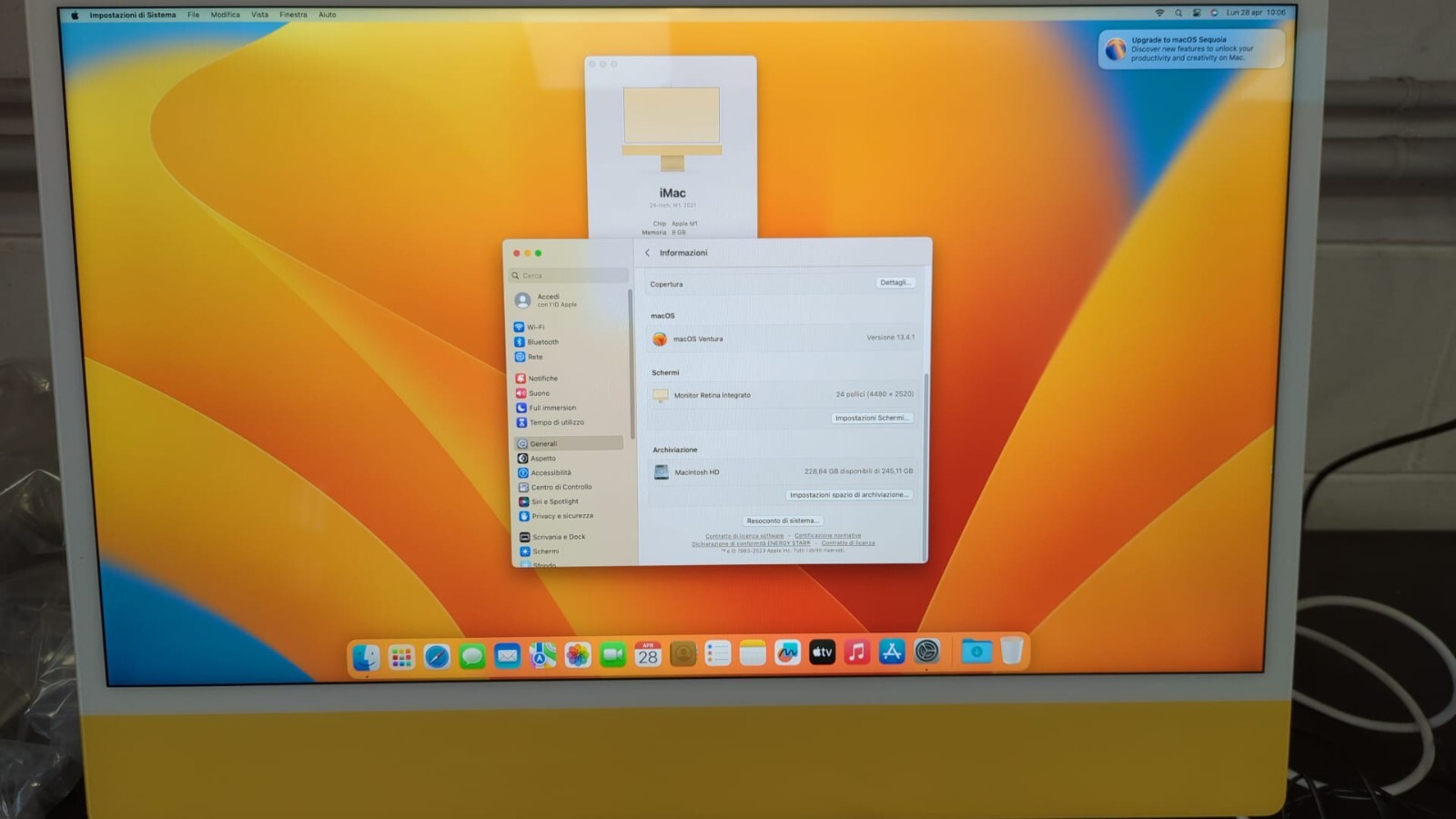Viewport: 1456px width, 819px height.
Task: Click the sidebar scrollbar in System Settings
Action: coord(630,364)
